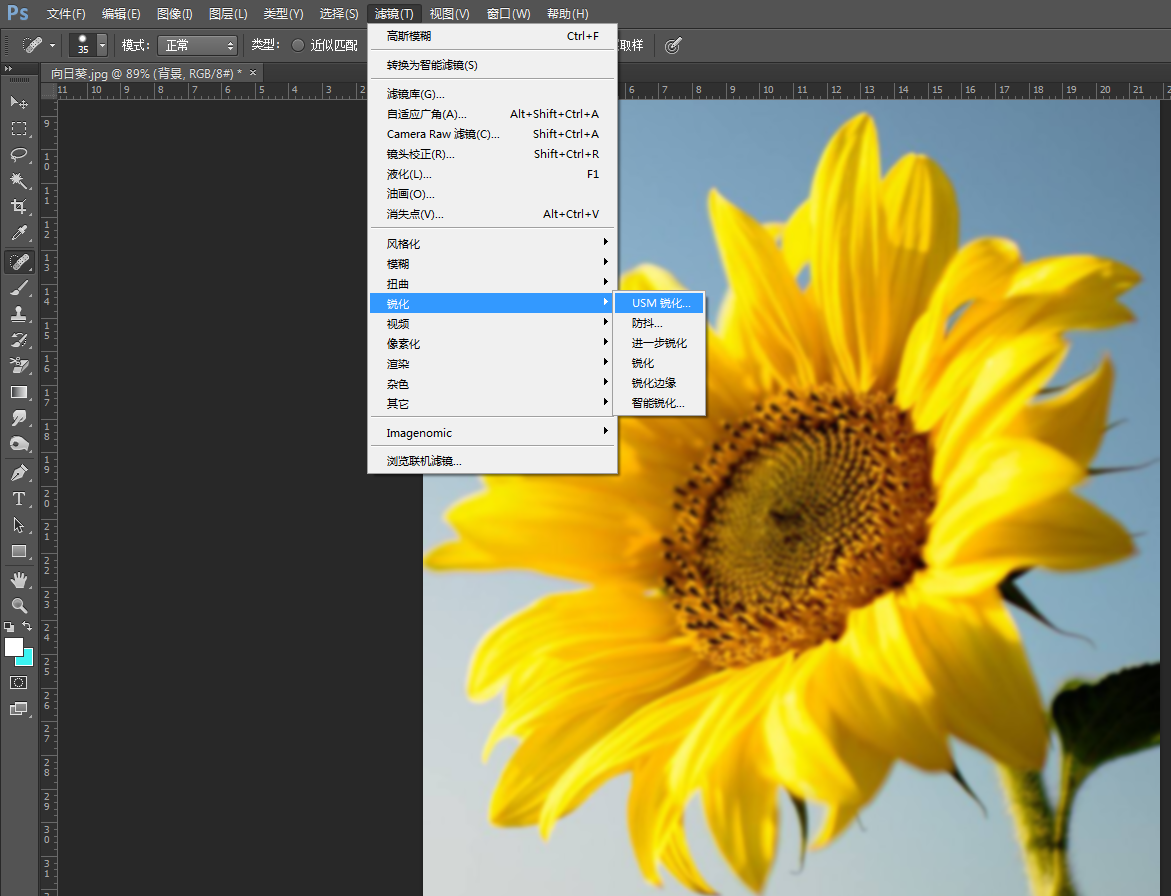
Task: Reset default foreground and background colors
Action: click(9, 627)
